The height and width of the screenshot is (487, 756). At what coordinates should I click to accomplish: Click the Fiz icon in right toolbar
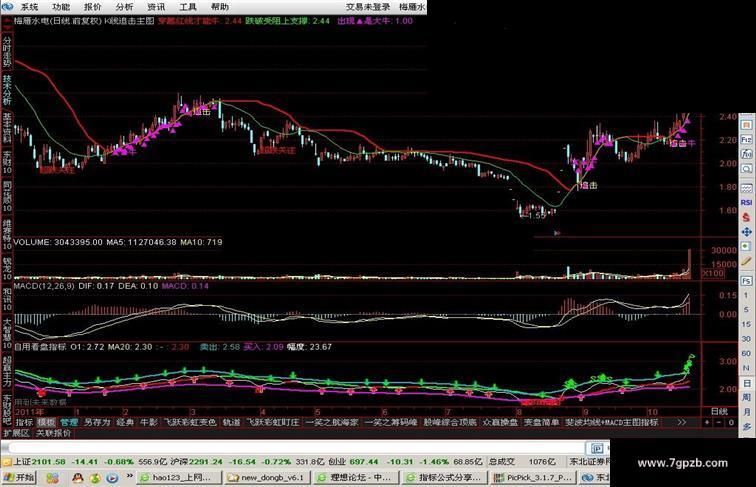pos(746,139)
